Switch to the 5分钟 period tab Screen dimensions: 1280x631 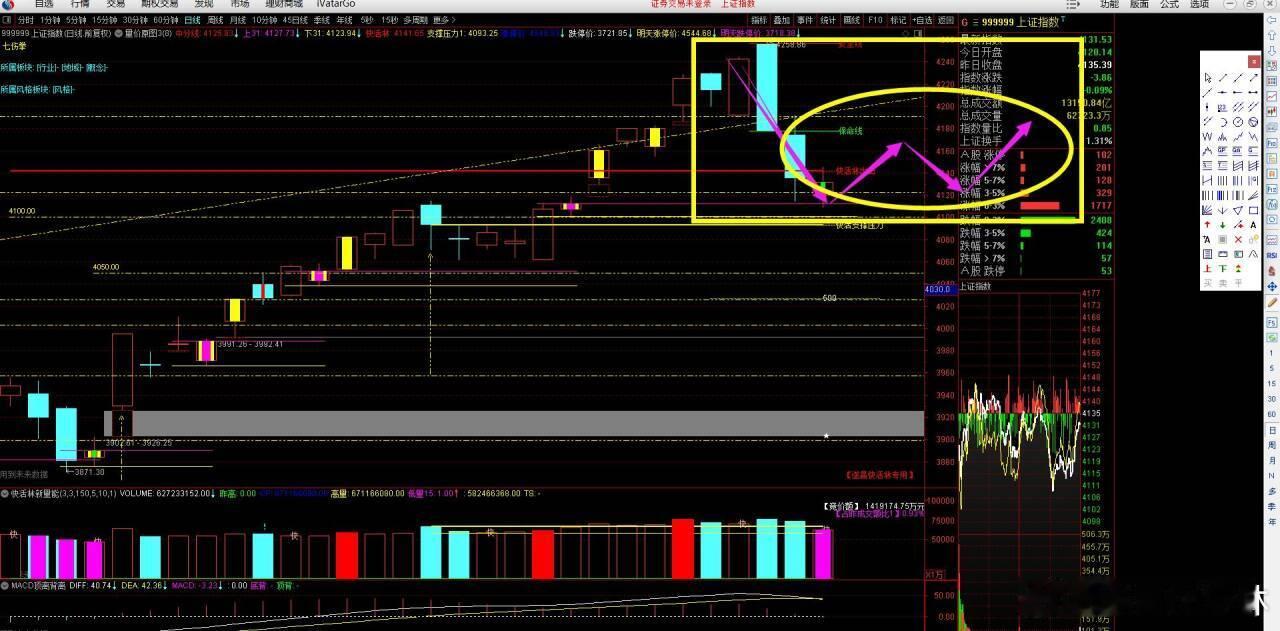click(x=75, y=20)
